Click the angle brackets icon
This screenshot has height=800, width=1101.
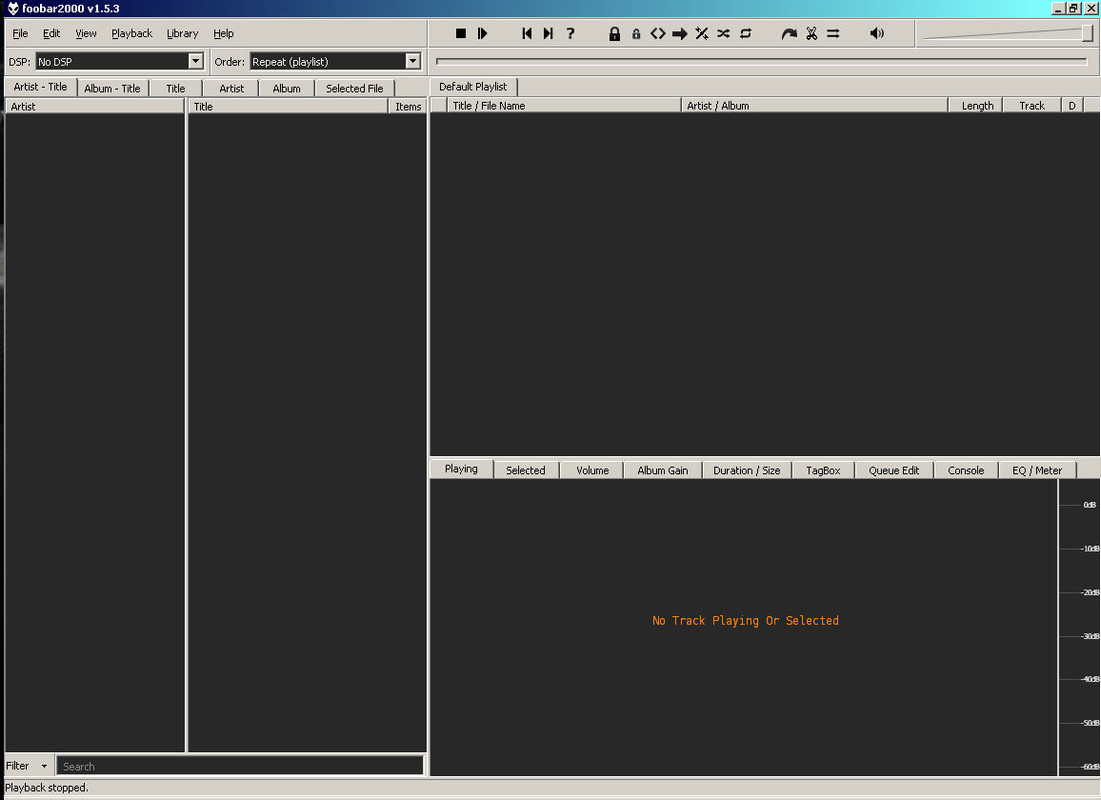click(658, 33)
